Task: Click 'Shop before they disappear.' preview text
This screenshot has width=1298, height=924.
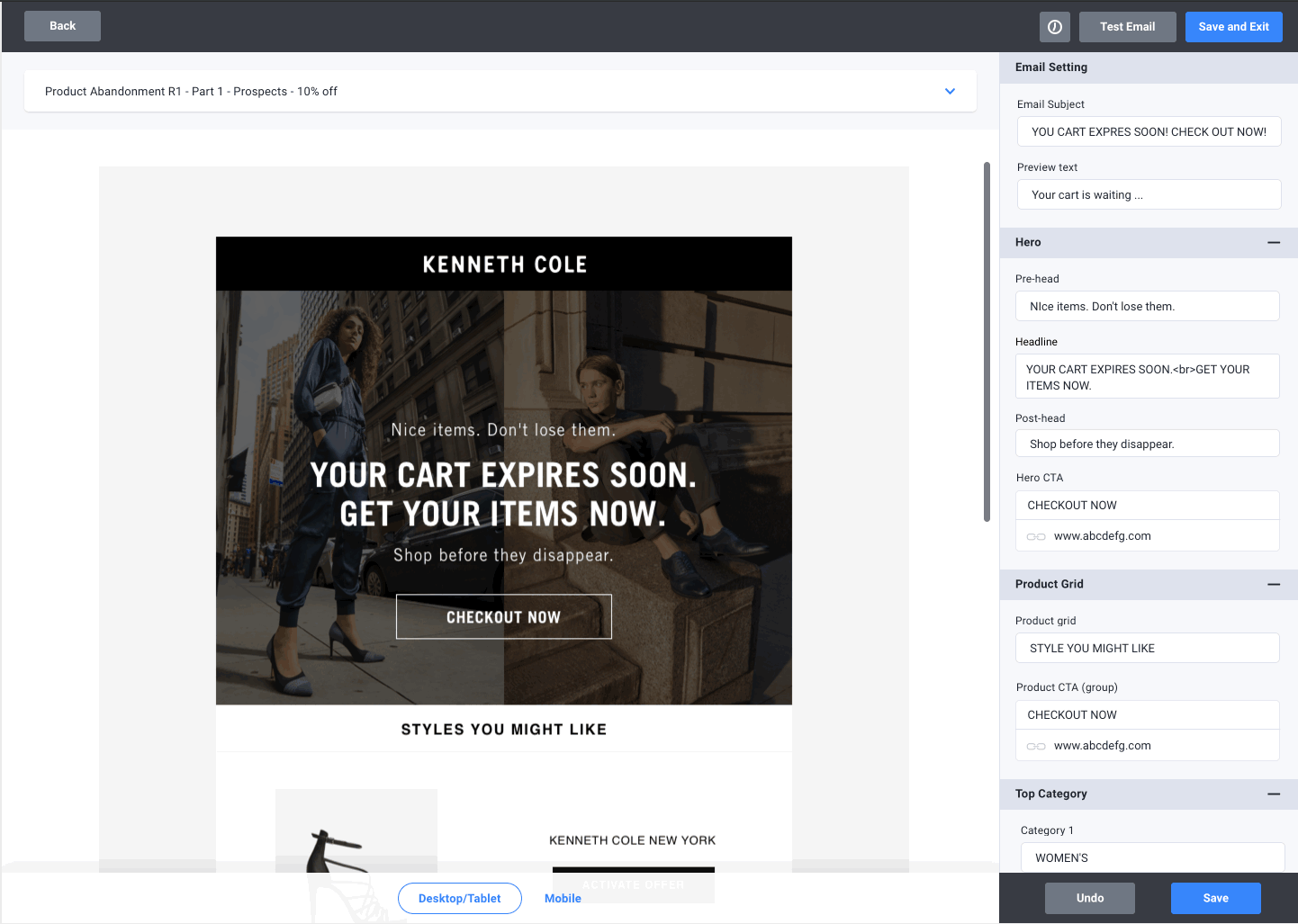Action: point(503,555)
